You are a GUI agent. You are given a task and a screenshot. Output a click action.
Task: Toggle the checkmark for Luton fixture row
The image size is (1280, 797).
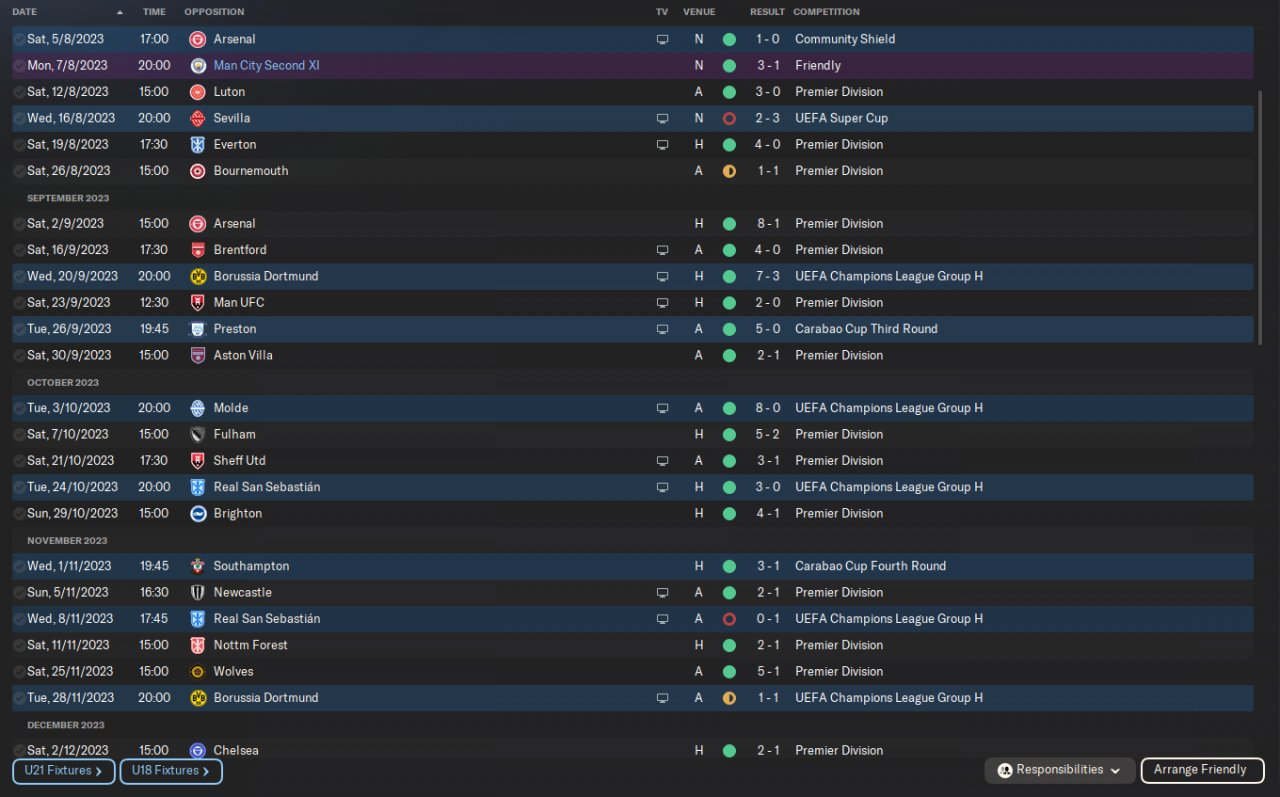coord(19,92)
